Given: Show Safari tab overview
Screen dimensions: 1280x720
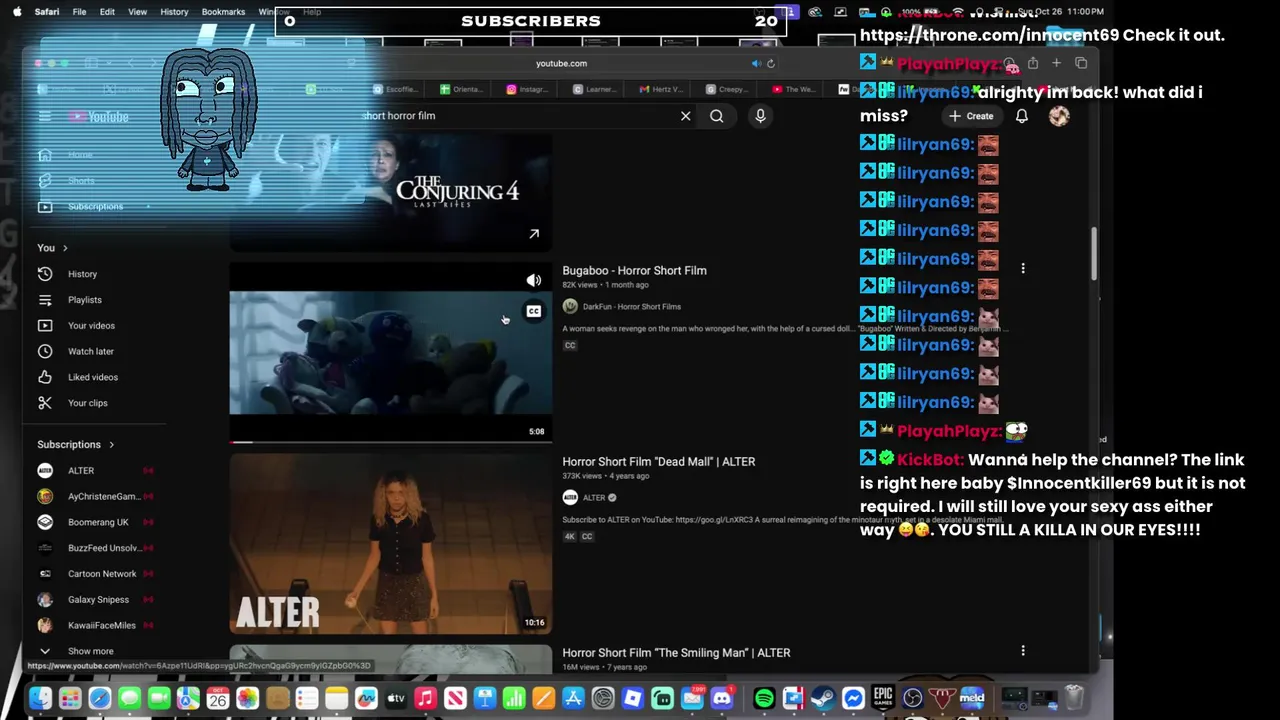Looking at the screenshot, I should pyautogui.click(x=1081, y=63).
